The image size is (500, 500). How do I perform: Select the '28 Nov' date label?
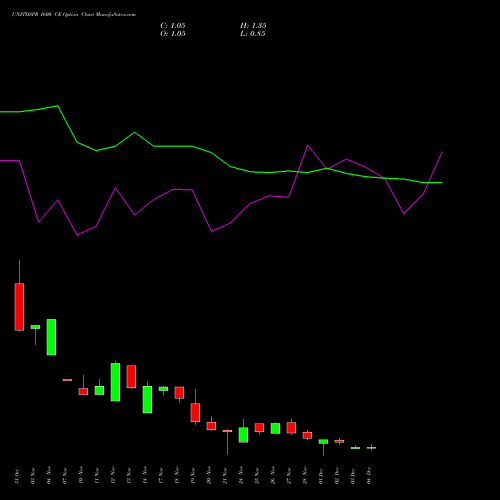[305, 476]
